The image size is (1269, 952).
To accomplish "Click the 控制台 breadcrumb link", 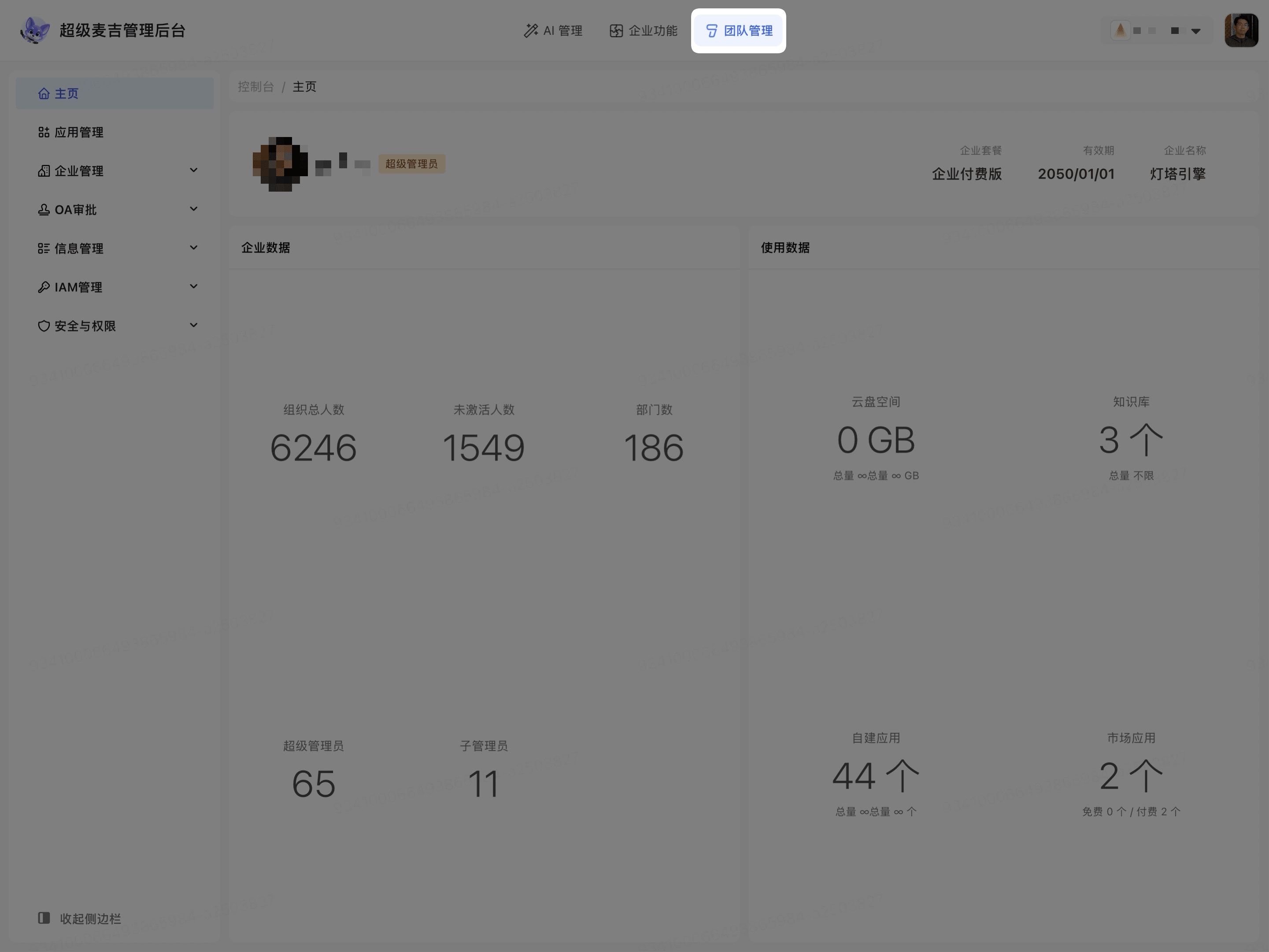I will pyautogui.click(x=256, y=87).
